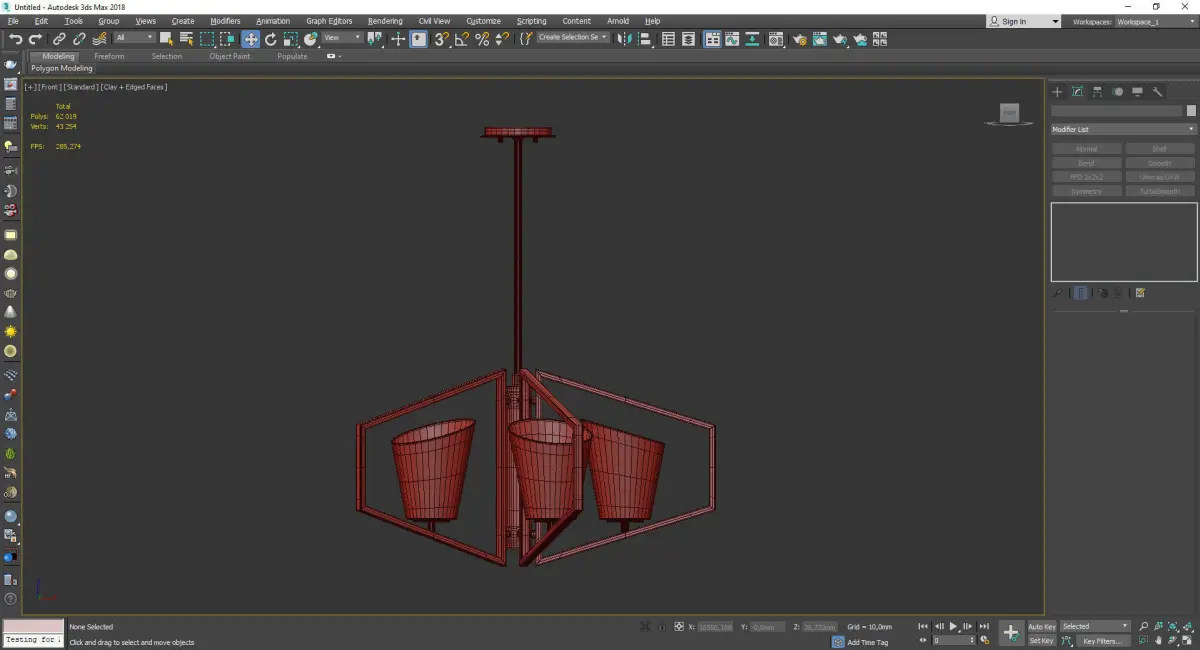Image resolution: width=1200 pixels, height=650 pixels.
Task: Open the Utilities wrench panel
Action: click(1157, 92)
